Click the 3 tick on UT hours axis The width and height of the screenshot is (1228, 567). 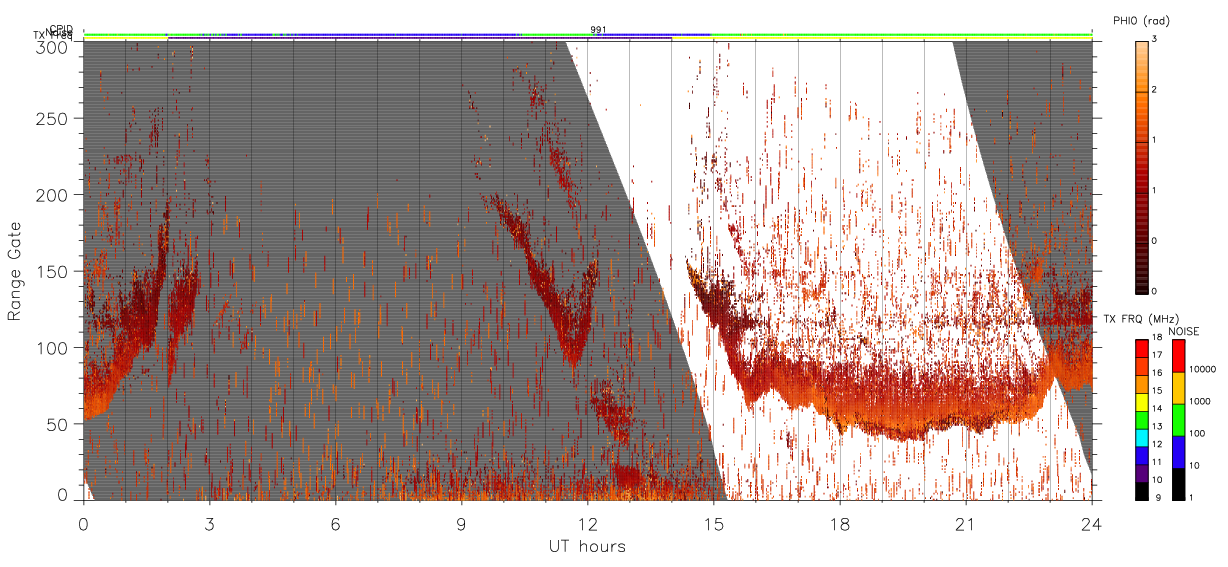pyautogui.click(x=210, y=522)
